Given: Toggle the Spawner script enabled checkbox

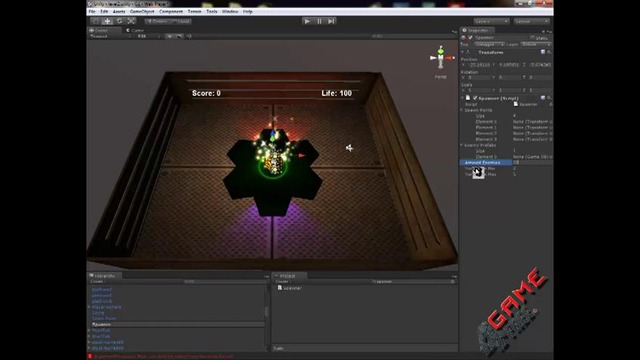Looking at the screenshot, I should point(475,98).
